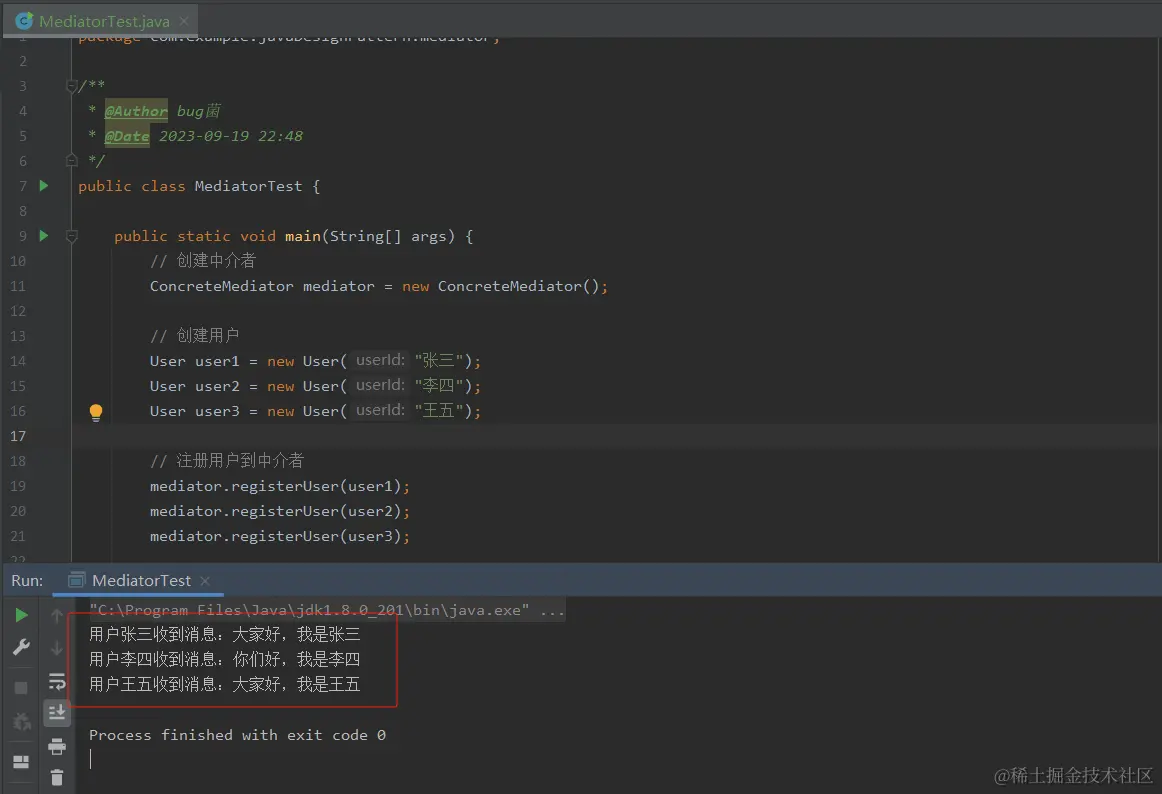Click console line 用户李四收到消息
This screenshot has height=794, width=1162.
tap(225, 659)
